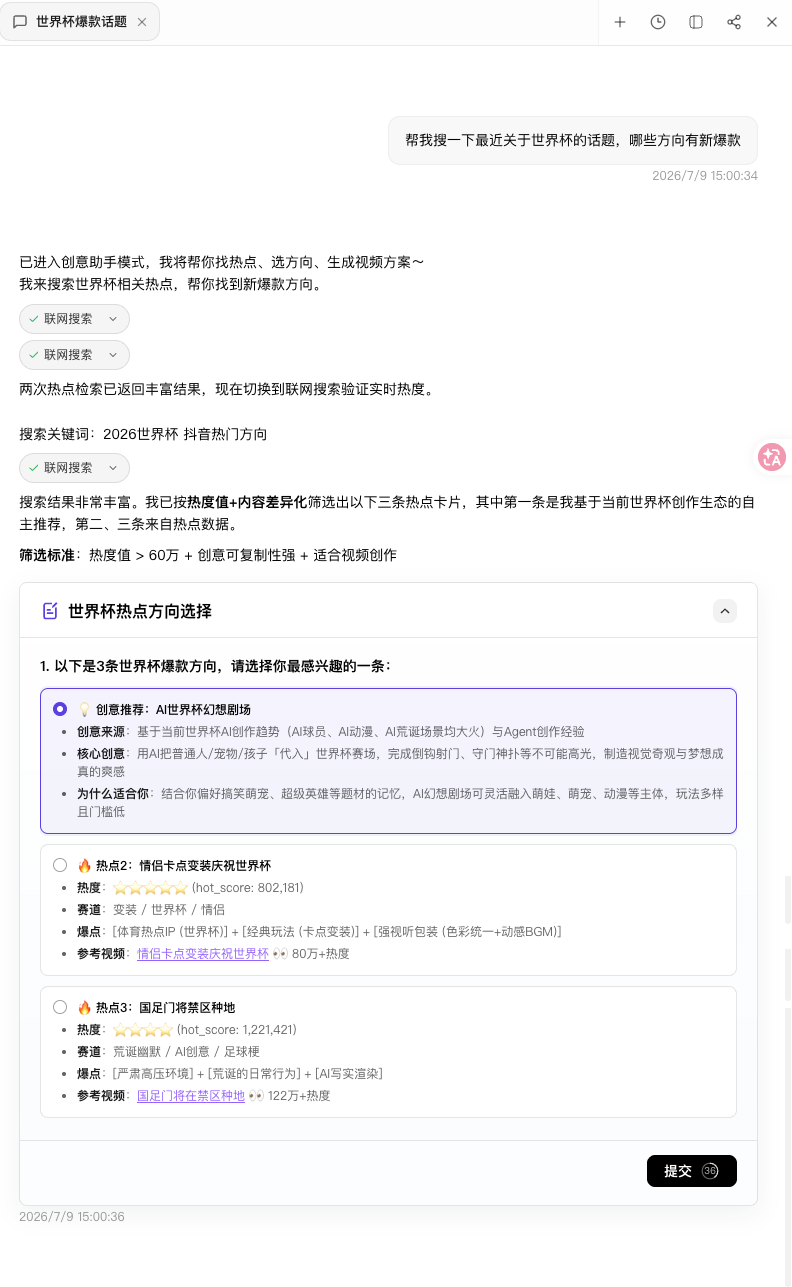Switch to the 世界杯爆款话题 tab

[x=80, y=22]
